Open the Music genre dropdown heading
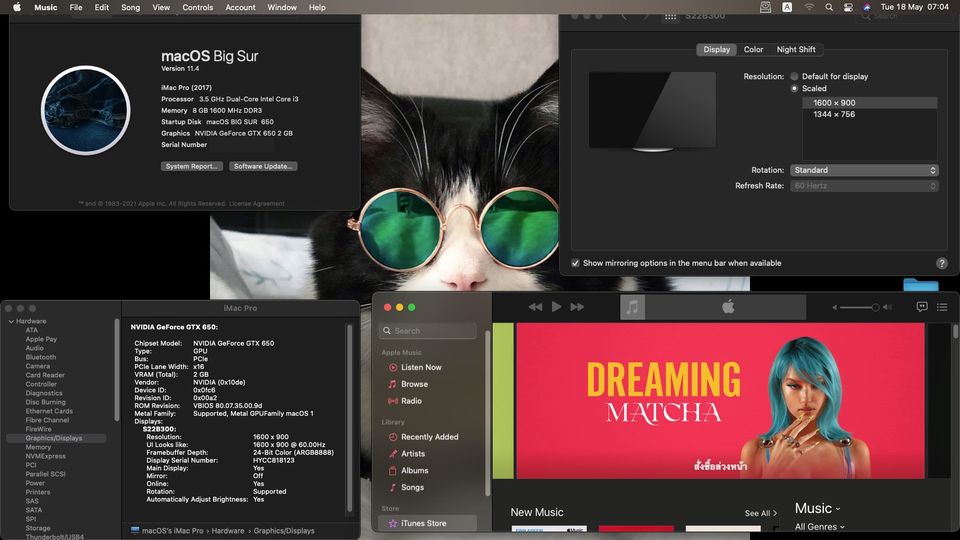 click(817, 508)
